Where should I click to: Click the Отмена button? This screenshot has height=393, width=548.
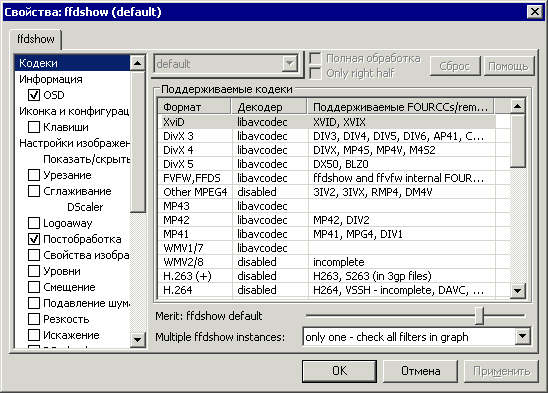point(420,371)
